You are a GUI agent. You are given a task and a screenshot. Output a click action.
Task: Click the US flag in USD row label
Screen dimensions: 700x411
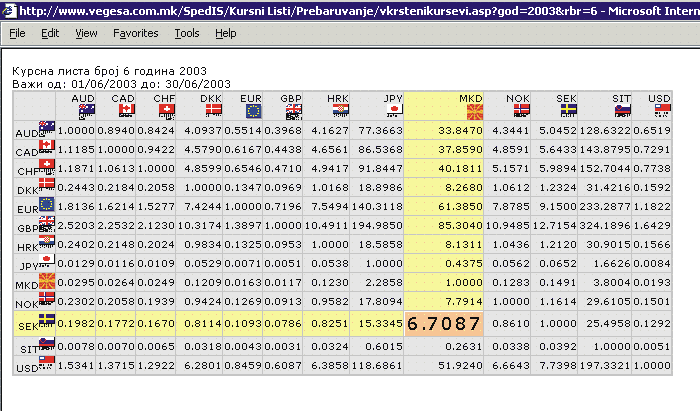coord(46,361)
